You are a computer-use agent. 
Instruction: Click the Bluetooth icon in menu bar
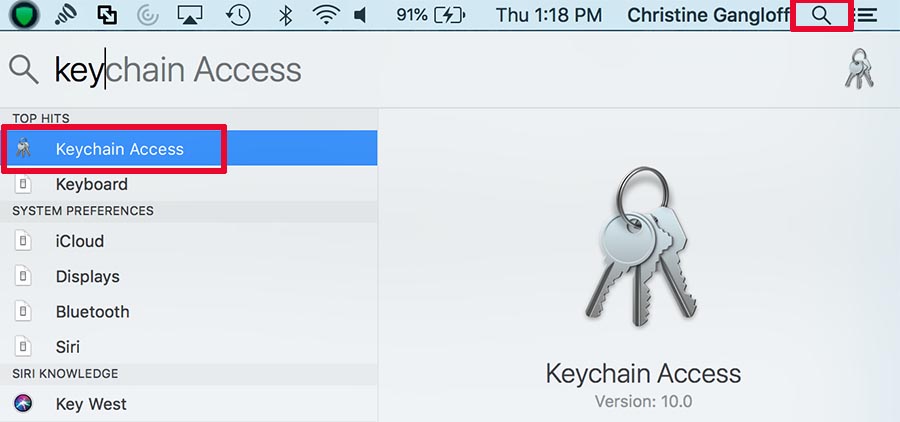click(x=285, y=16)
